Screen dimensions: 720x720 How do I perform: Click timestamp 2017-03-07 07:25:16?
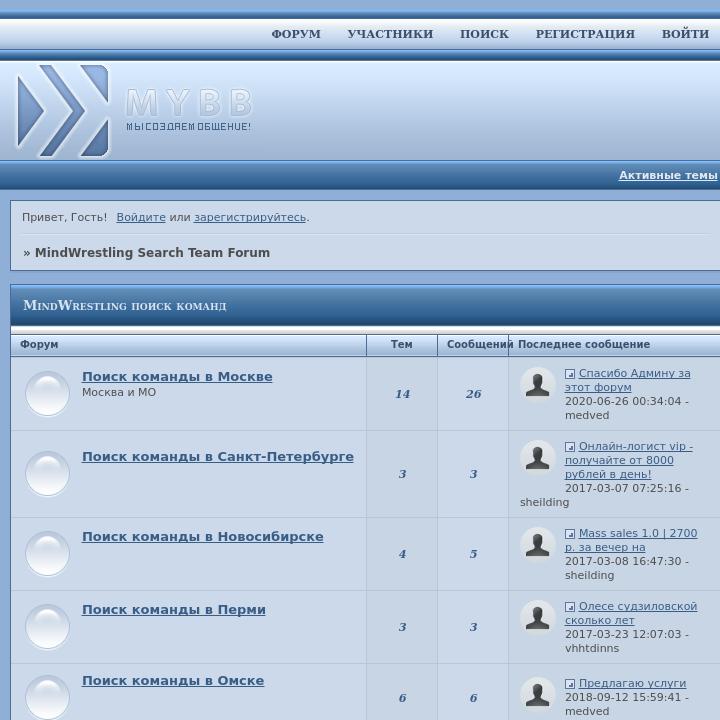(x=623, y=488)
